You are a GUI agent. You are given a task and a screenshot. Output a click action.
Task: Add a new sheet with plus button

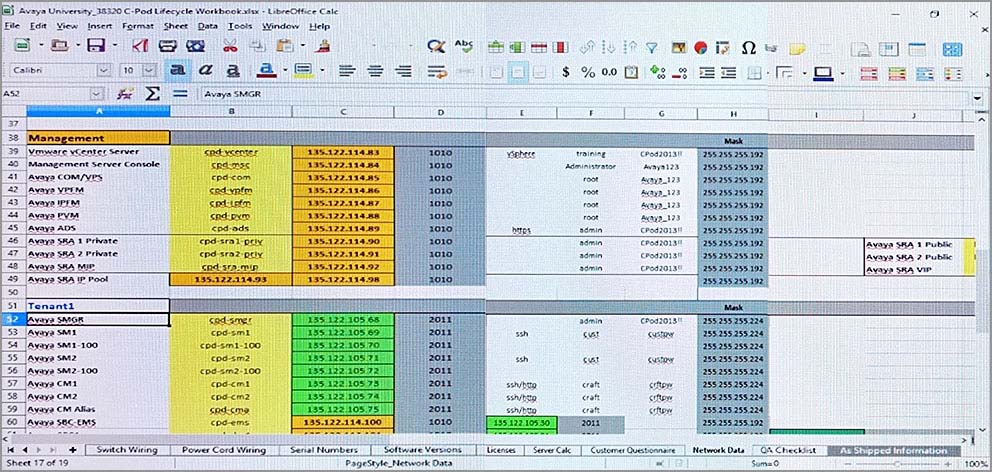point(72,450)
